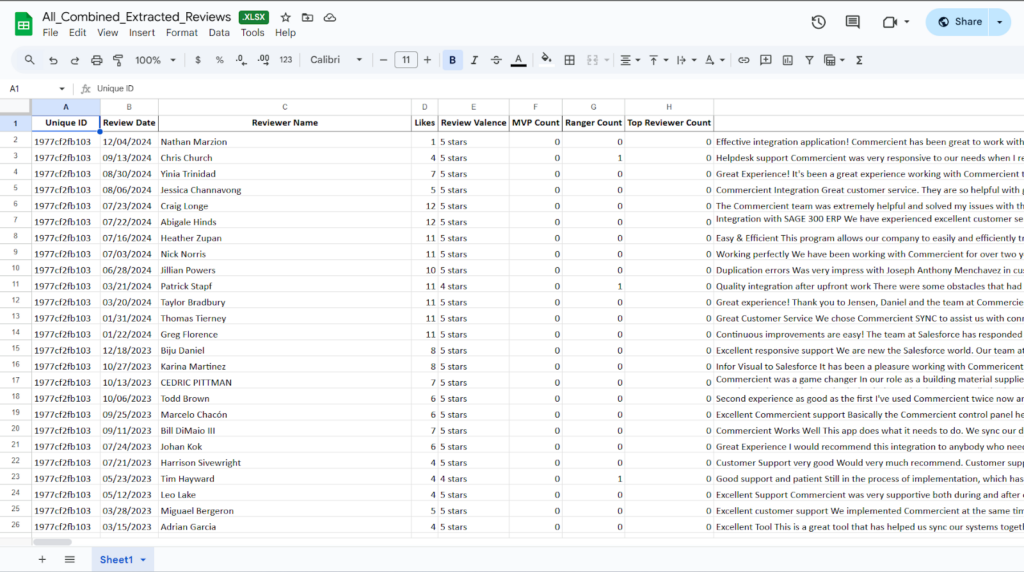Screen dimensions: 1024x572
Task: Click the Functions sigma icon
Action: 859,60
